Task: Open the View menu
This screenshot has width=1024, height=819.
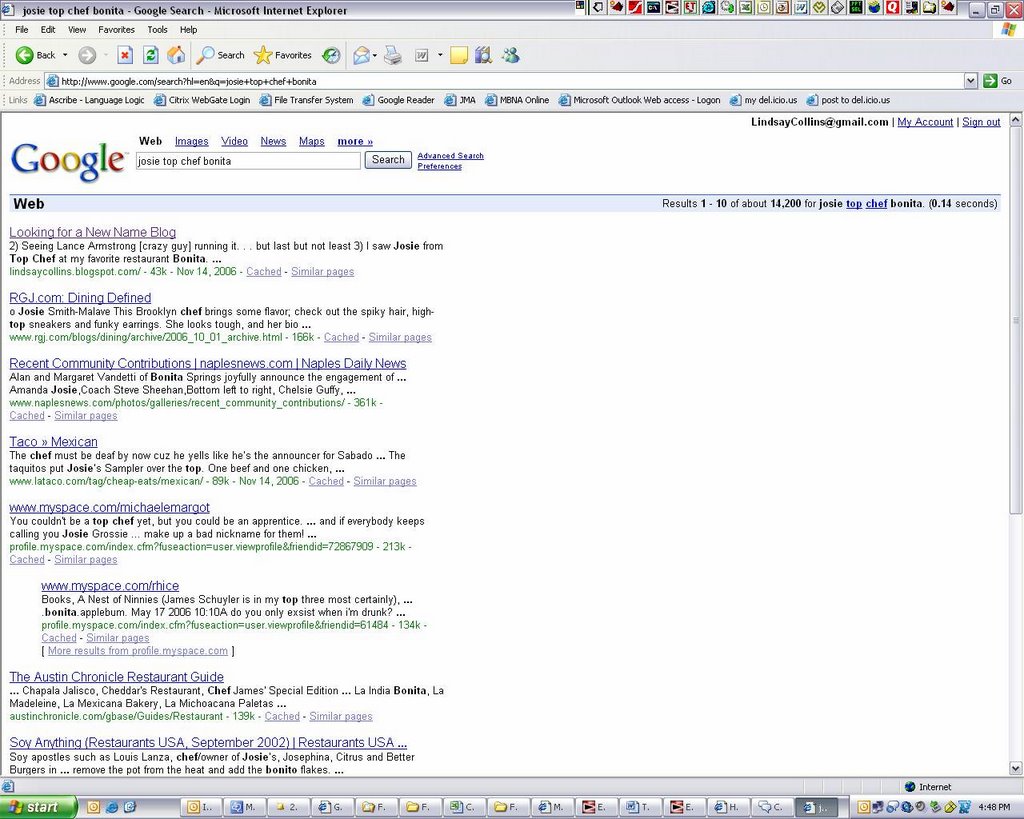Action: [x=76, y=29]
